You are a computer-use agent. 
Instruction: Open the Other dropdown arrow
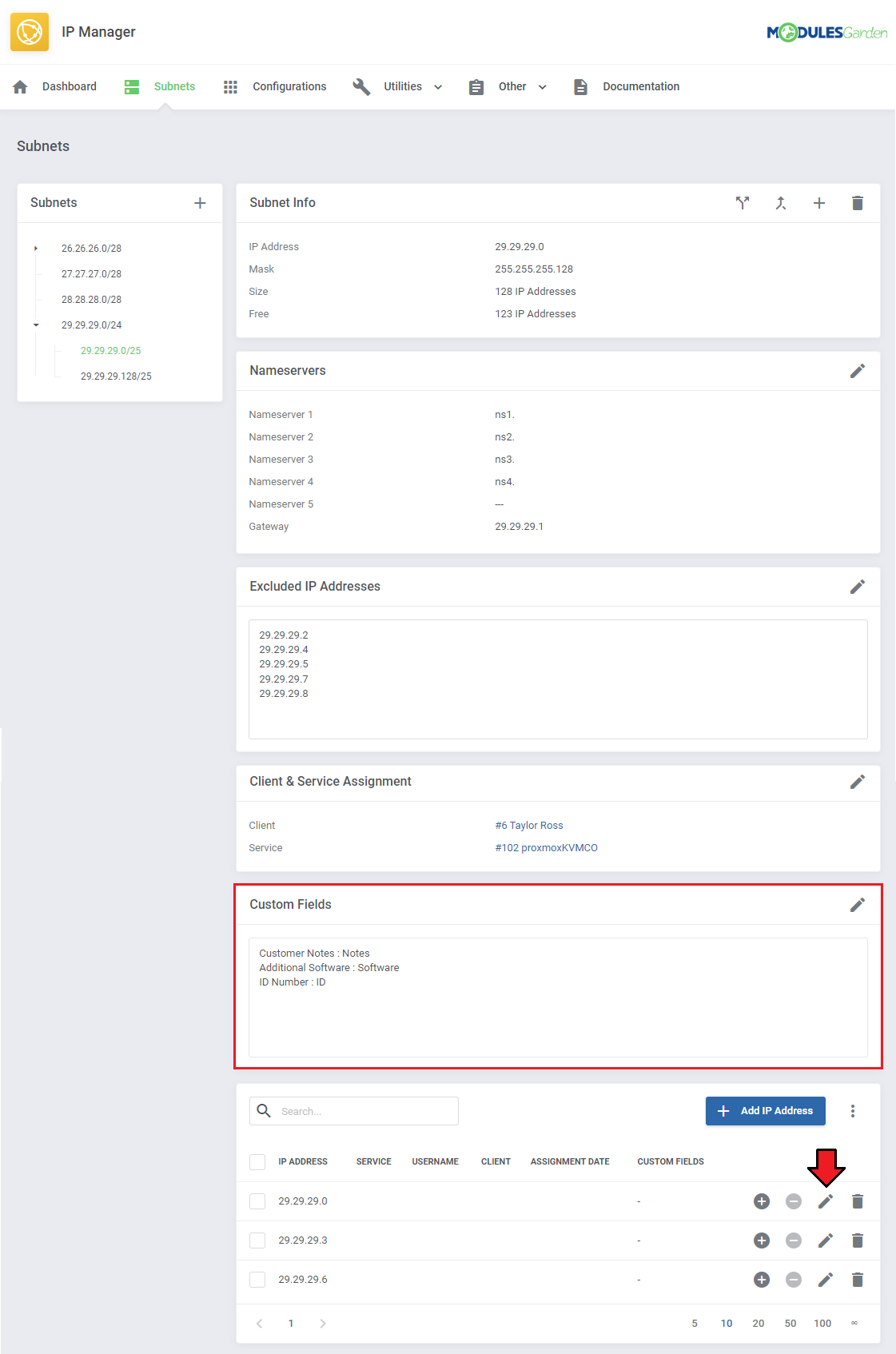point(542,87)
